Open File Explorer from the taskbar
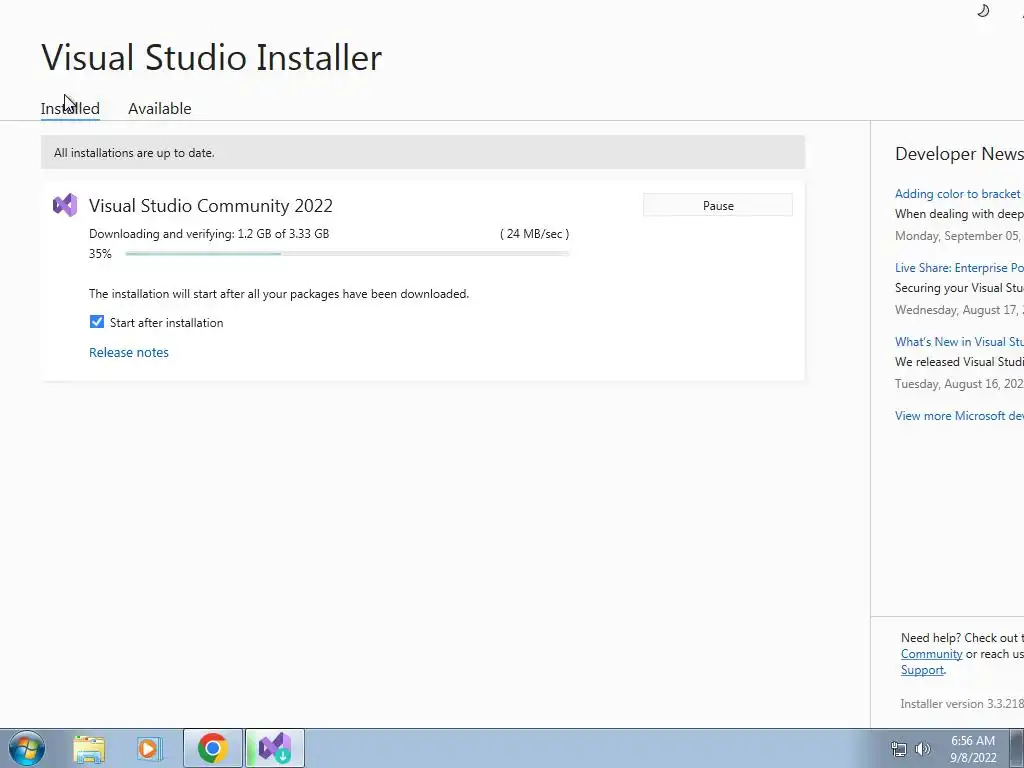Screen dimensions: 1024x768 (x=89, y=748)
